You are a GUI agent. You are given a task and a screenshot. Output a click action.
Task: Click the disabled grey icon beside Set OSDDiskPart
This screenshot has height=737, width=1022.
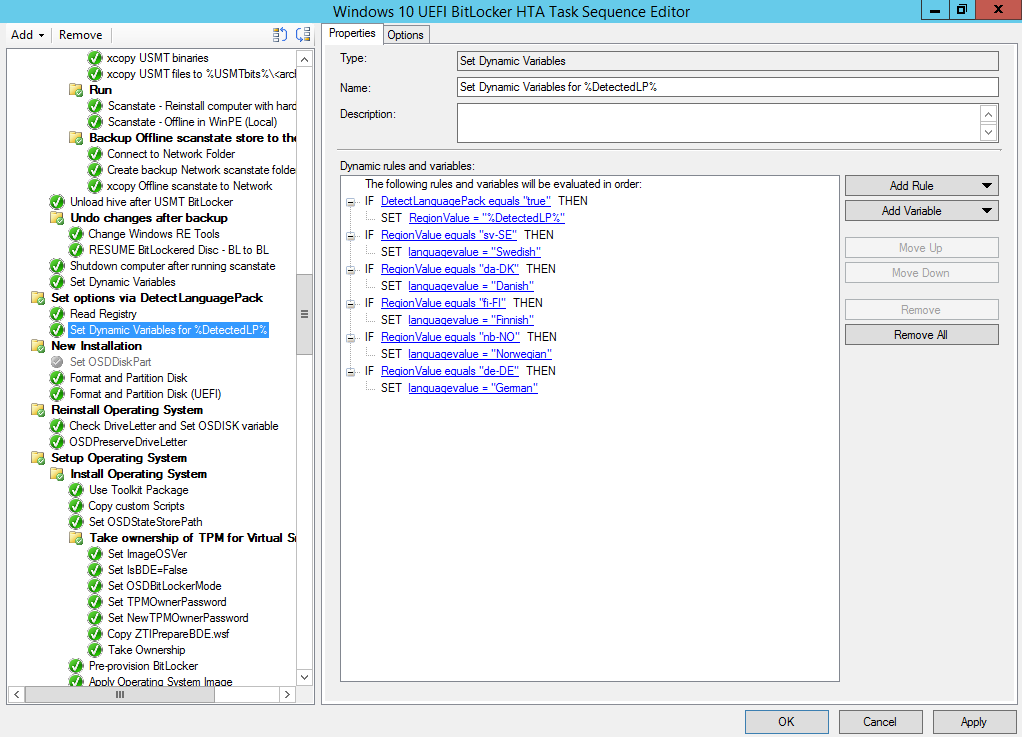(x=57, y=362)
